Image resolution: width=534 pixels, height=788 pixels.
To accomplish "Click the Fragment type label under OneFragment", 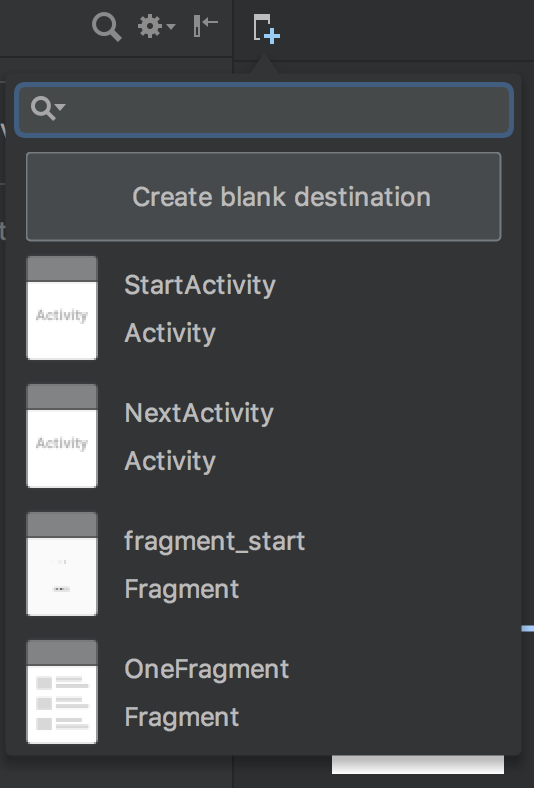I will click(x=181, y=717).
